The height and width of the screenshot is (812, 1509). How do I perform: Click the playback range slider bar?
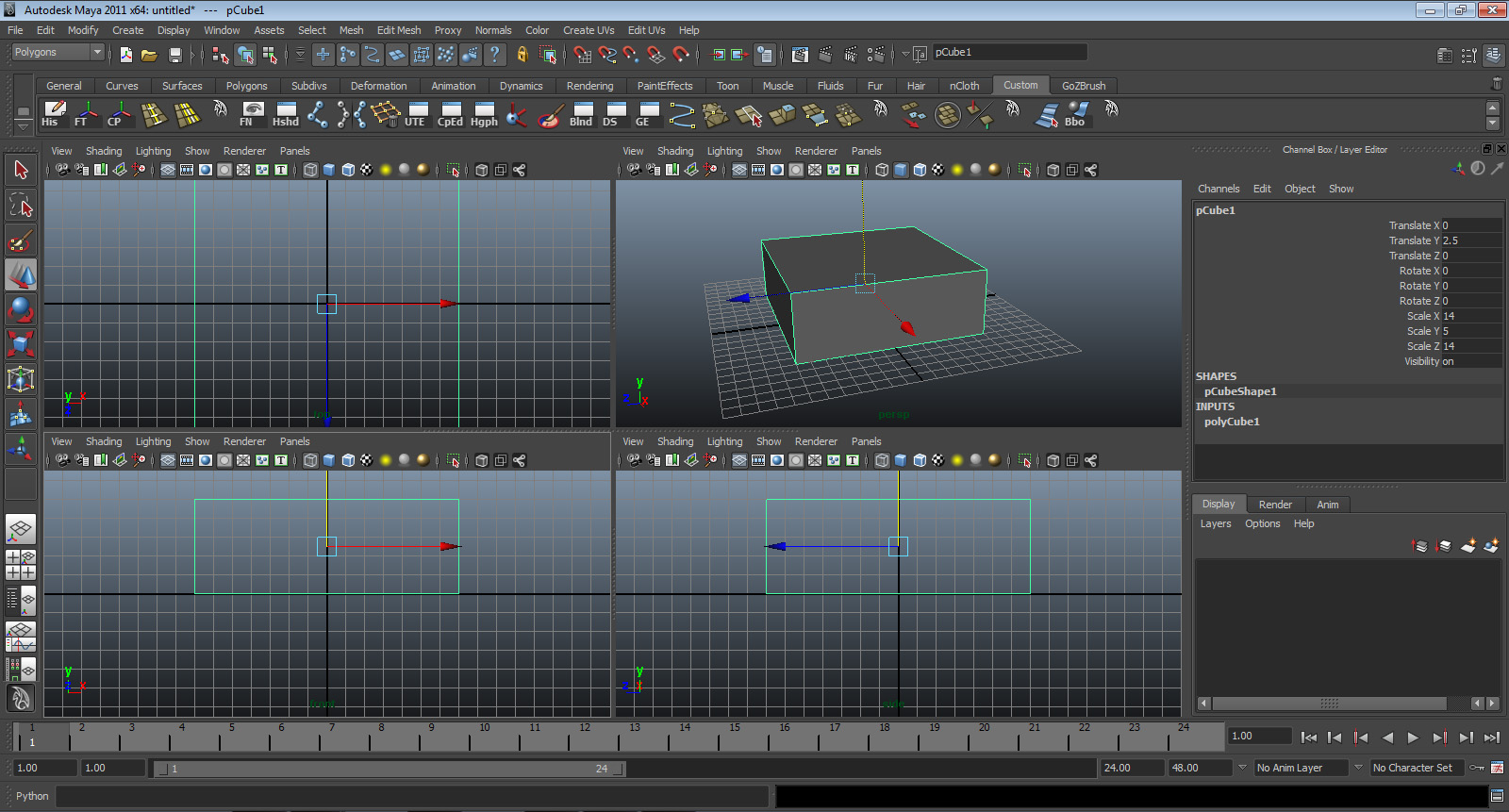389,769
